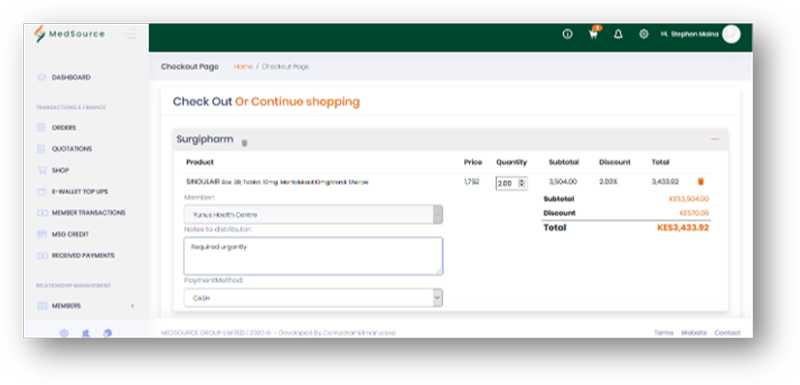
Task: Click the subtotal amount KES3,504.00
Action: (x=689, y=199)
